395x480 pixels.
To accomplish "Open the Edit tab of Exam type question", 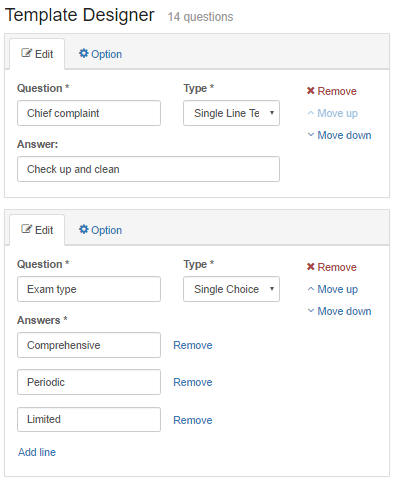I will 37,230.
